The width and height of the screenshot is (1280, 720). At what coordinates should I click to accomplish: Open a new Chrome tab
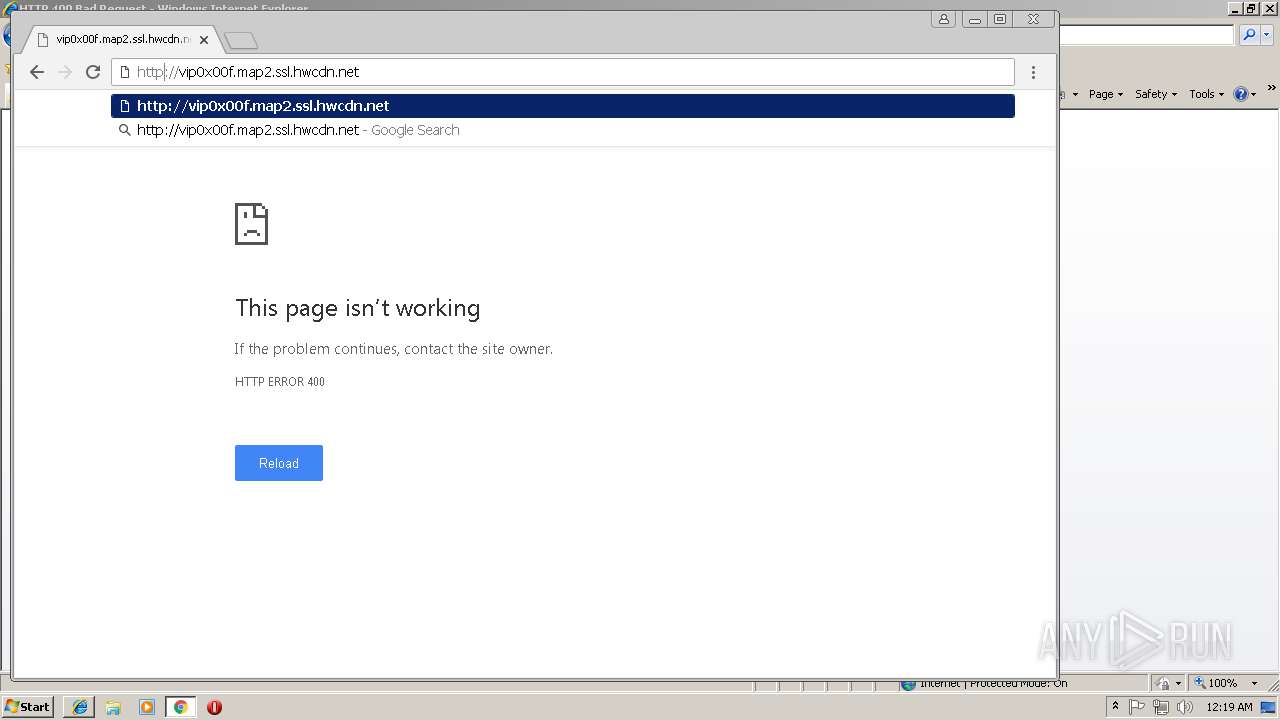point(241,40)
